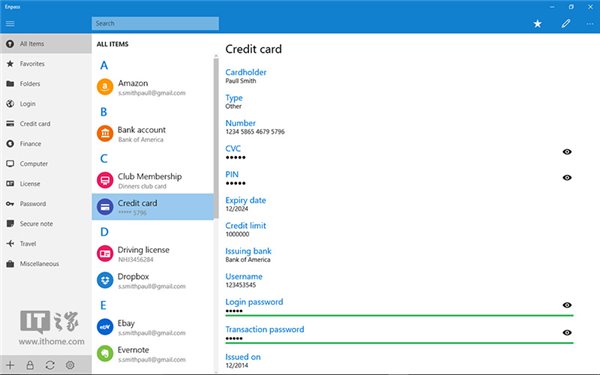Click the Travel airplane icon

pyautogui.click(x=10, y=243)
